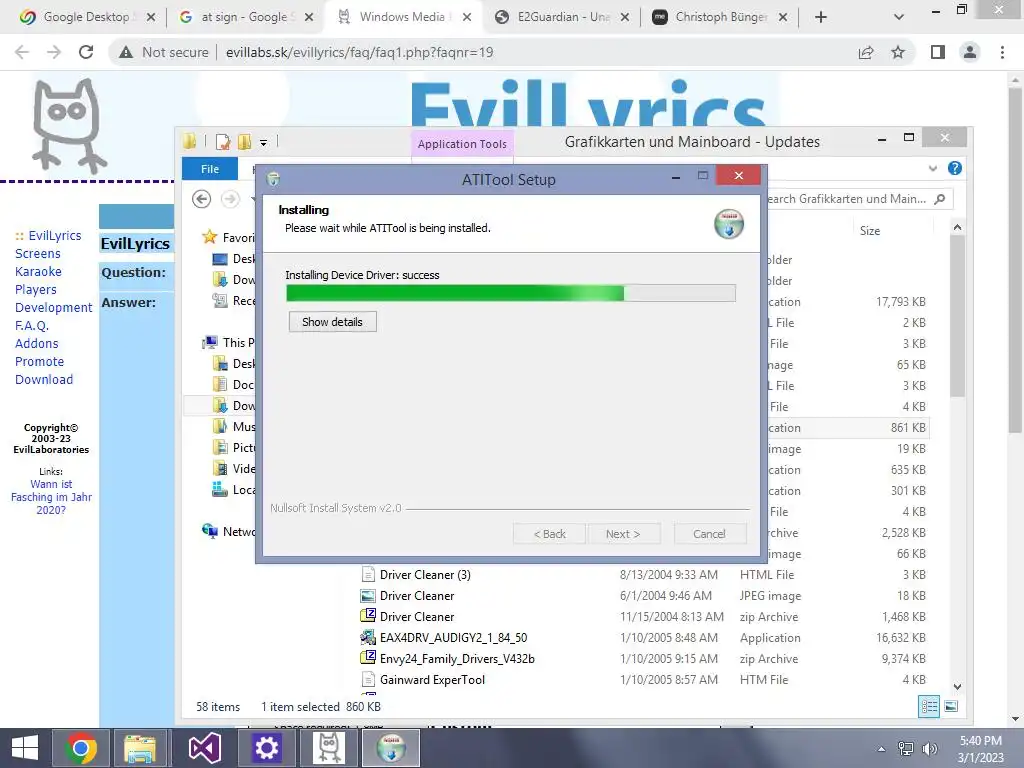Screen dimensions: 1024x768
Task: Toggle the Chrome side panel icon
Action: pos(938,52)
